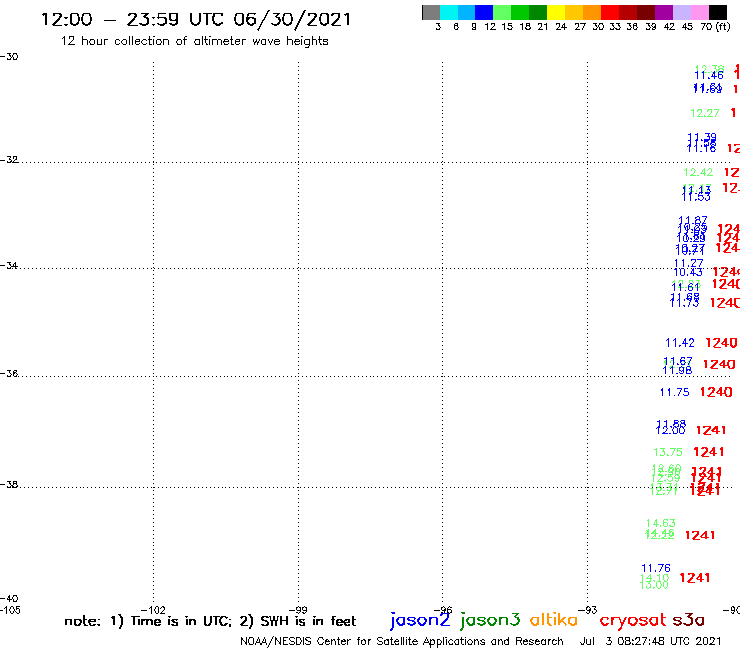Click the green wave height value 12.27
The image size is (740, 650).
pyautogui.click(x=705, y=113)
